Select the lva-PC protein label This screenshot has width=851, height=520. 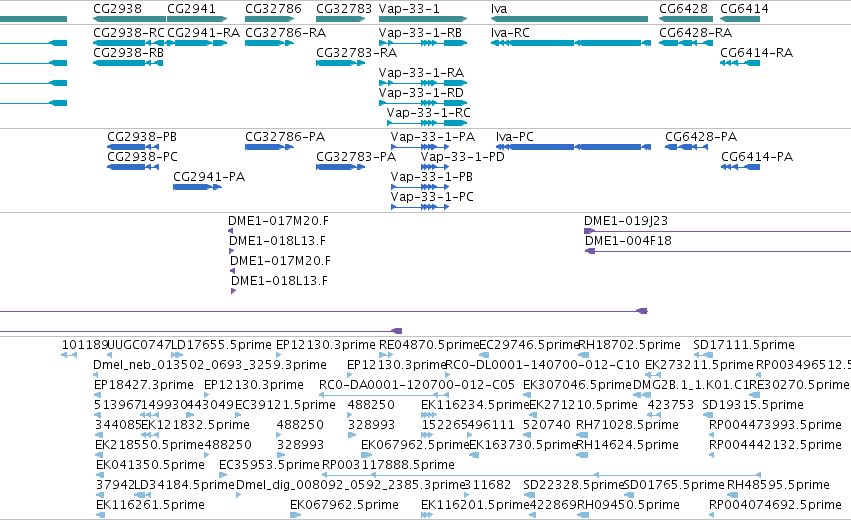pyautogui.click(x=515, y=137)
